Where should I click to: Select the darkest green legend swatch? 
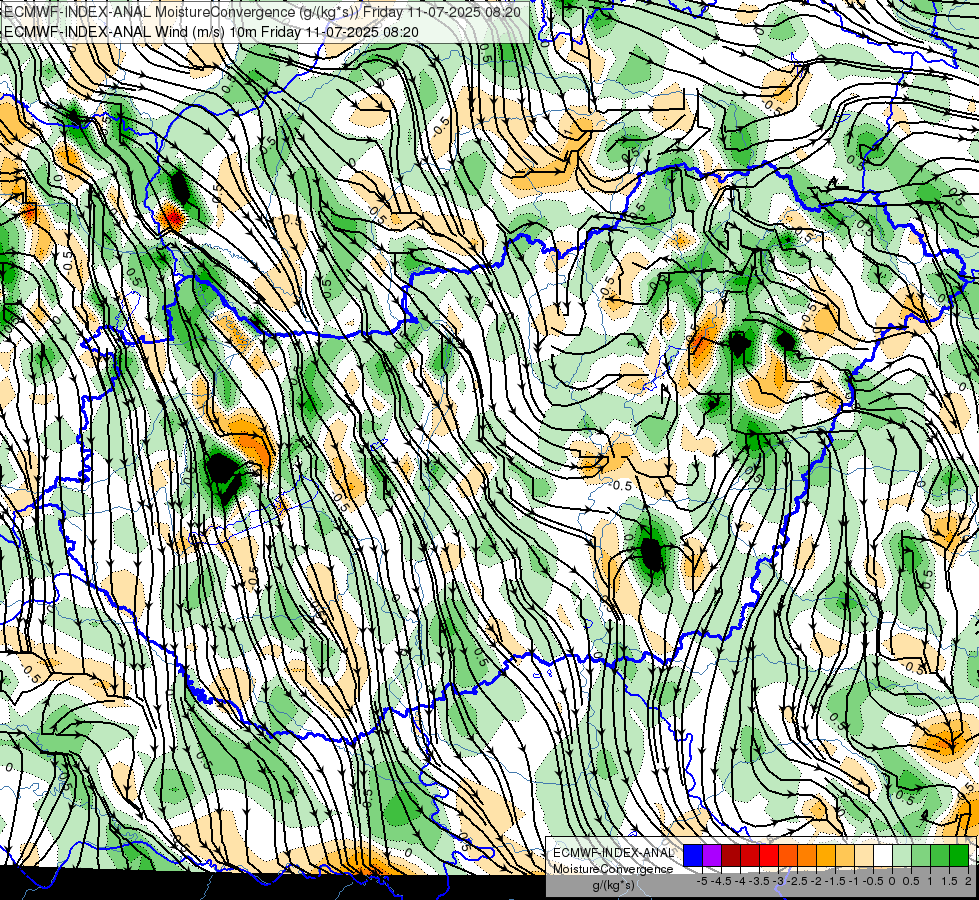click(959, 855)
